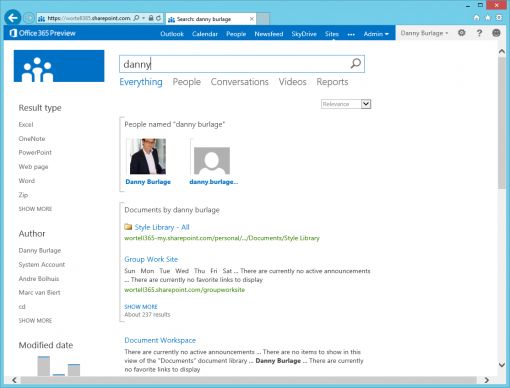Filter results by Excel type
This screenshot has height=388, width=510.
pos(26,125)
